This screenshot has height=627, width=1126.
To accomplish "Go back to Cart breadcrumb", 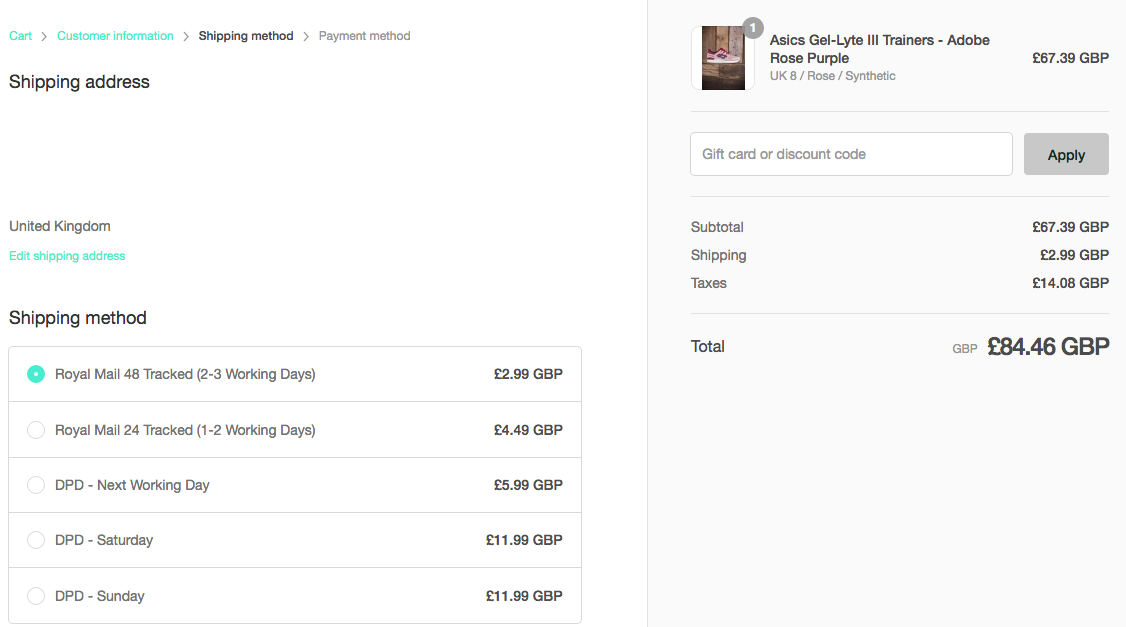I will [20, 36].
